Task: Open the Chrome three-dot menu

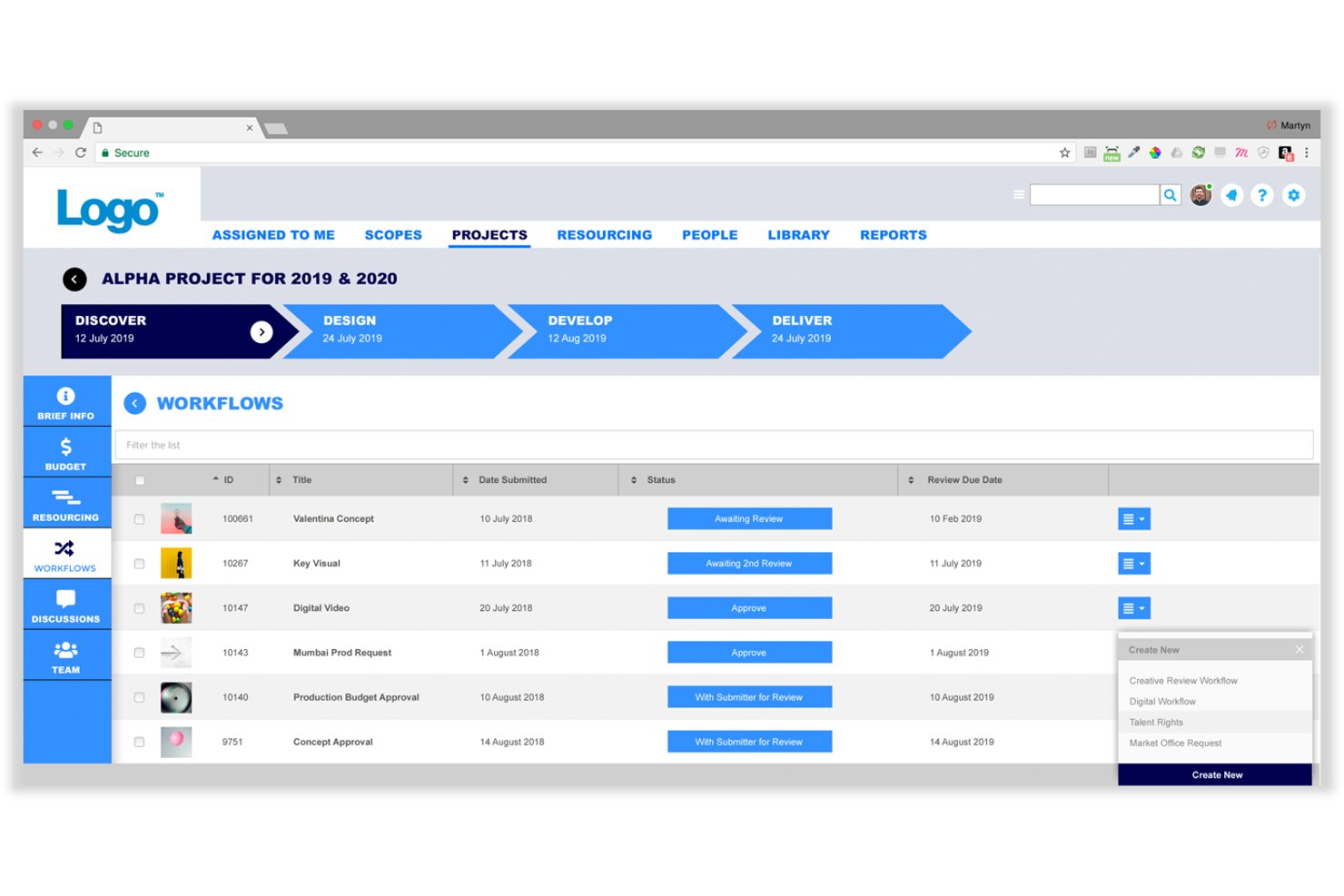Action: click(1307, 153)
